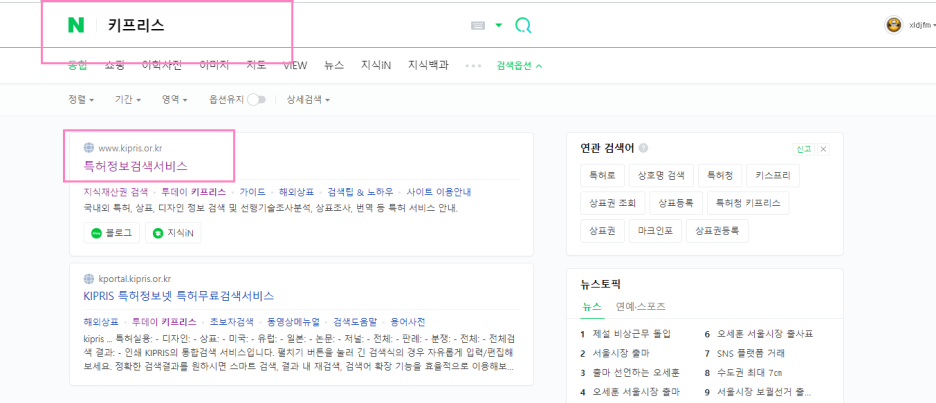Open news topic 제설 비상근무 돌입

click(632, 334)
